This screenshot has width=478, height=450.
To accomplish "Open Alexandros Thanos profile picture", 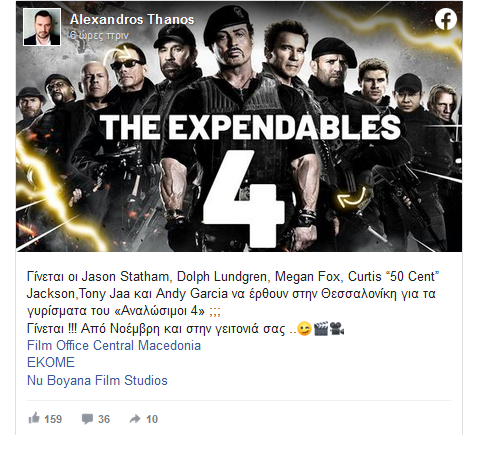I will [42, 27].
